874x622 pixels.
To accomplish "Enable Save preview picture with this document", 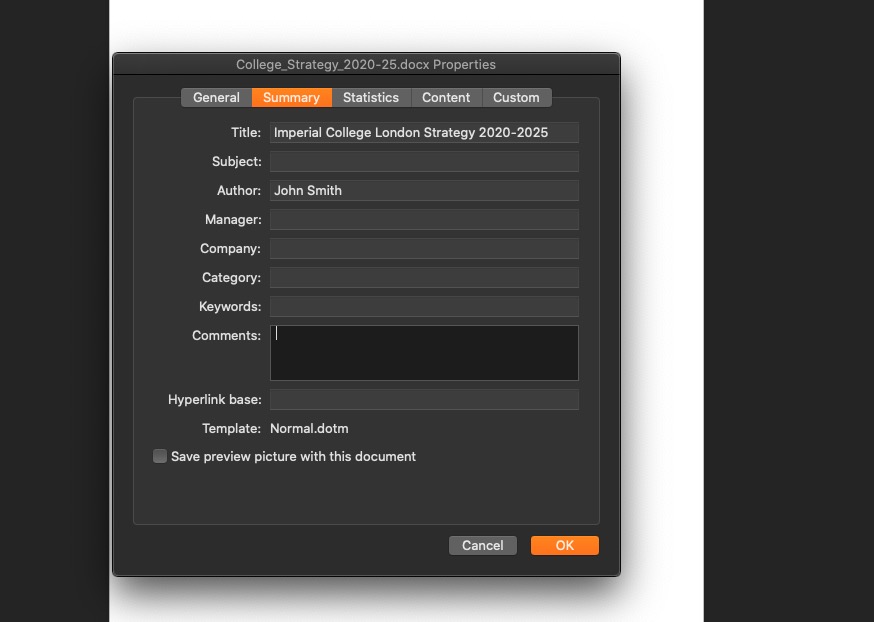I will tap(160, 456).
